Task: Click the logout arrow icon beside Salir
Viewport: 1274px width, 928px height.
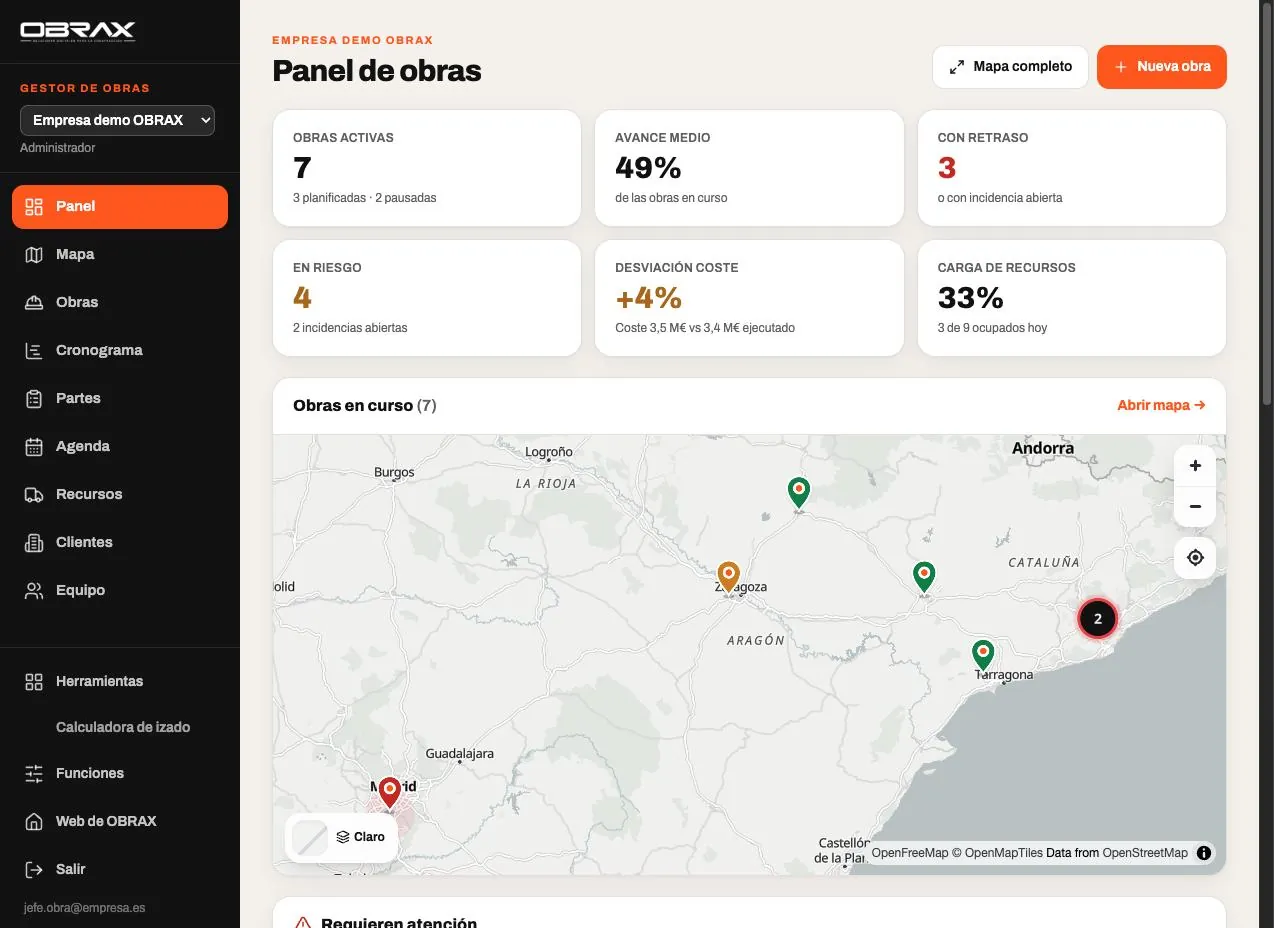Action: pos(34,870)
